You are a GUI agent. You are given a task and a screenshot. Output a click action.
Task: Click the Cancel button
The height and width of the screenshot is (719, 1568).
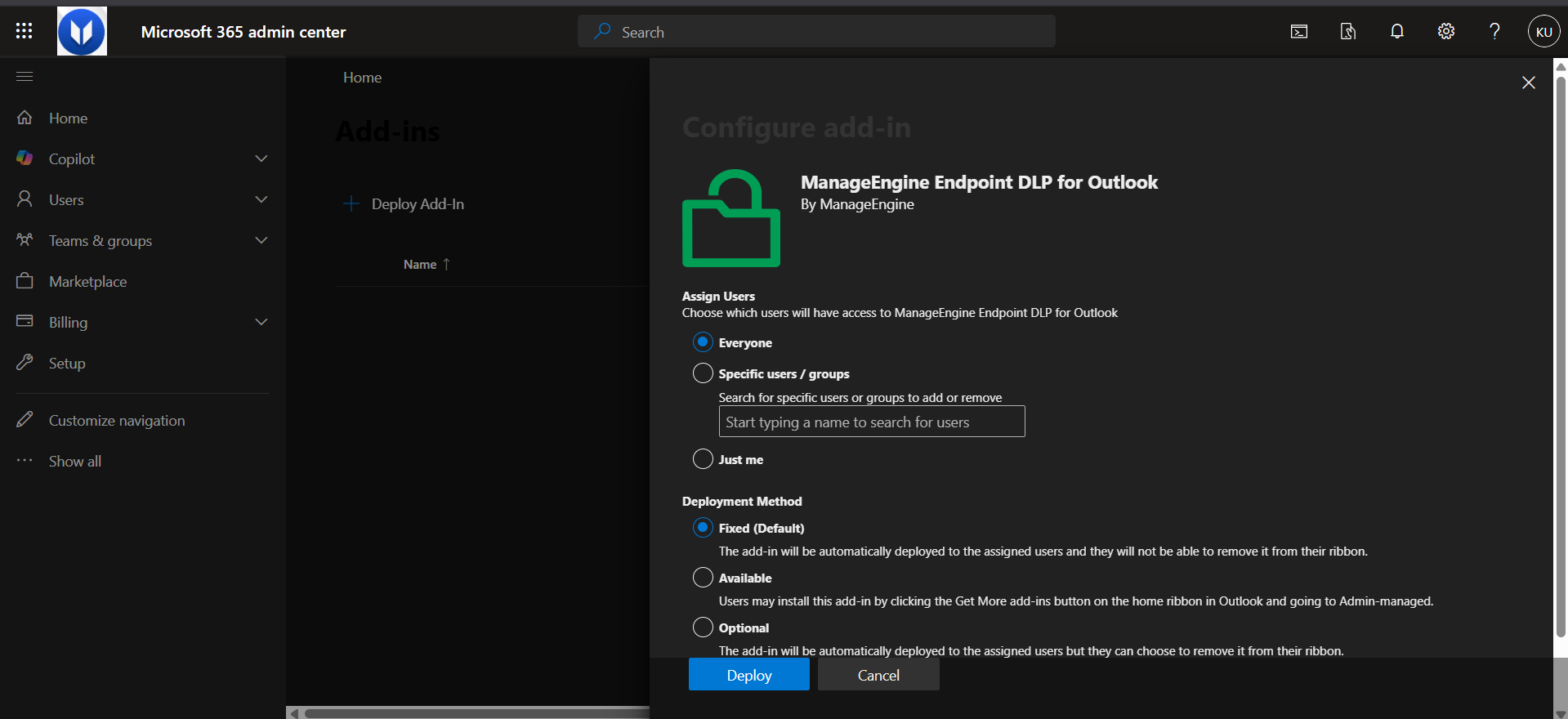pyautogui.click(x=878, y=675)
